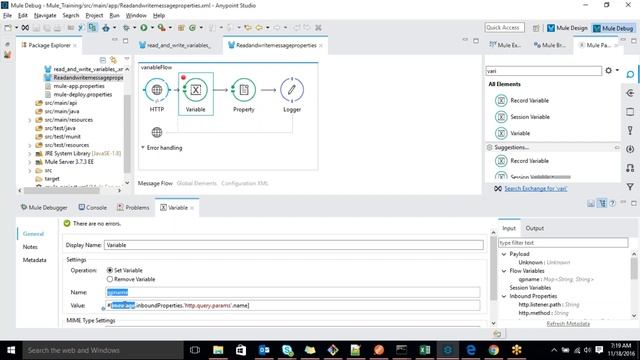Open the Window menu

[136, 16]
